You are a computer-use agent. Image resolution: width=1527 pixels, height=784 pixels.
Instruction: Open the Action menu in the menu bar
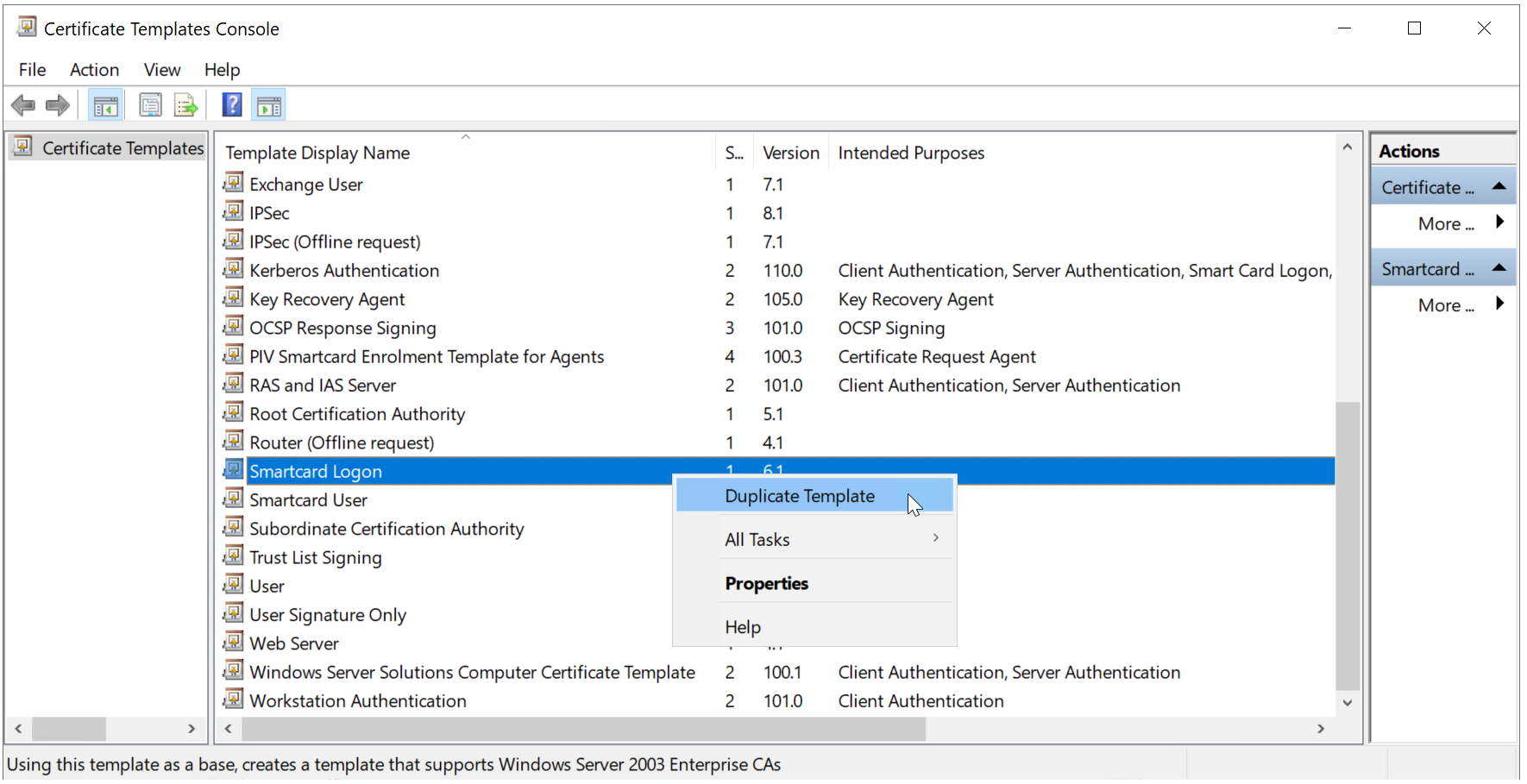point(94,70)
